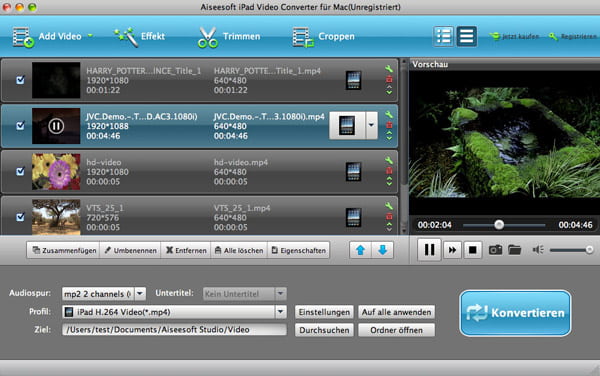
Task: Open the Effekt magic wand tool
Action: tap(139, 37)
